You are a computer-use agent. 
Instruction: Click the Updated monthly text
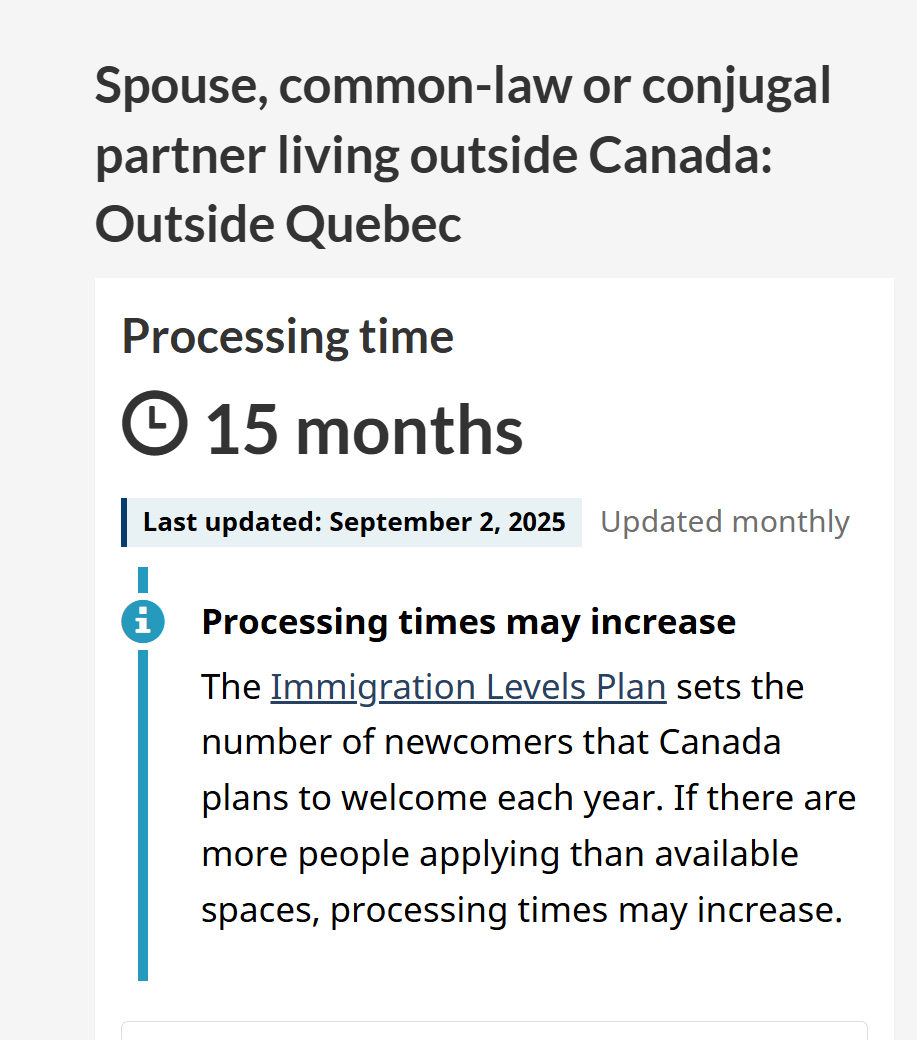(x=725, y=523)
